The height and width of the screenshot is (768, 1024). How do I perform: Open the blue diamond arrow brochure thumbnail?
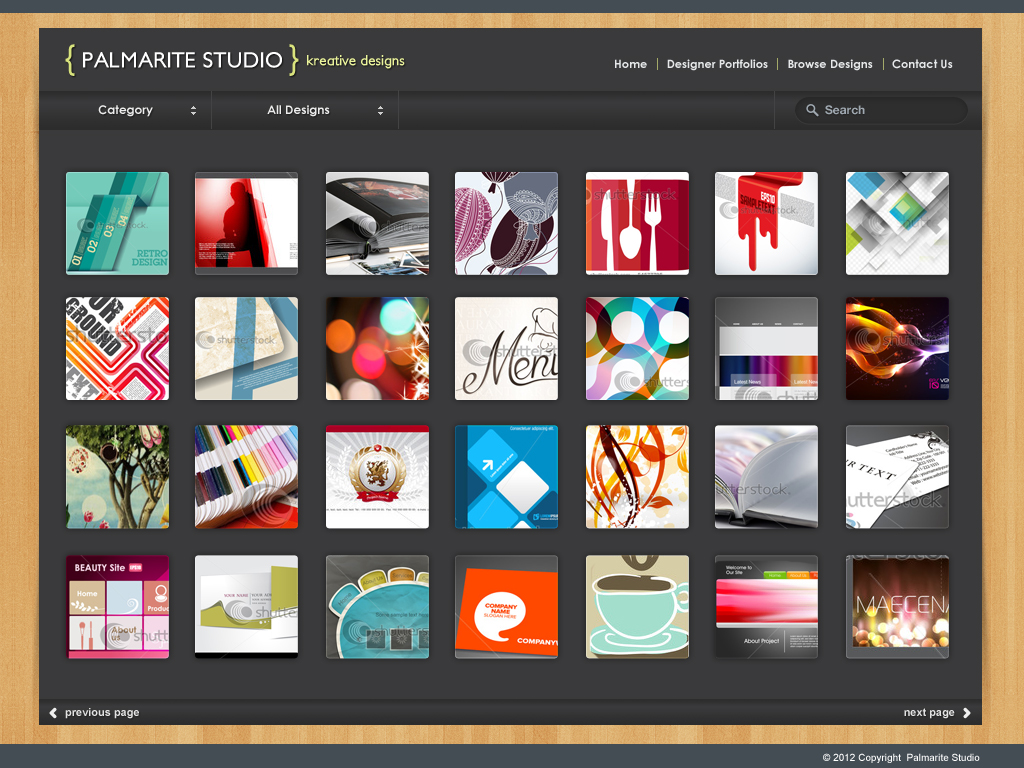(x=506, y=477)
